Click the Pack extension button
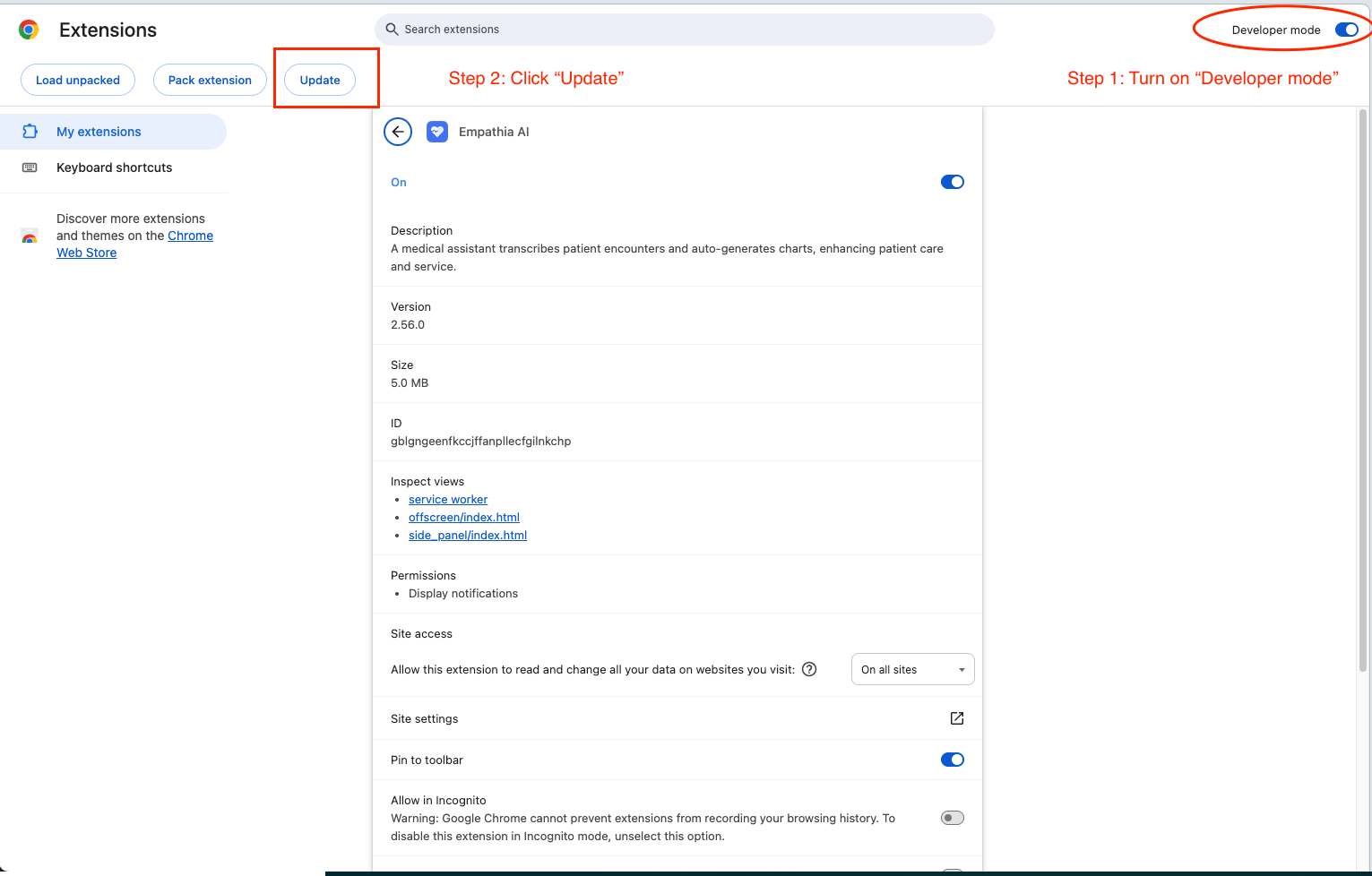Screen dimensions: 1372x876 click(x=210, y=80)
